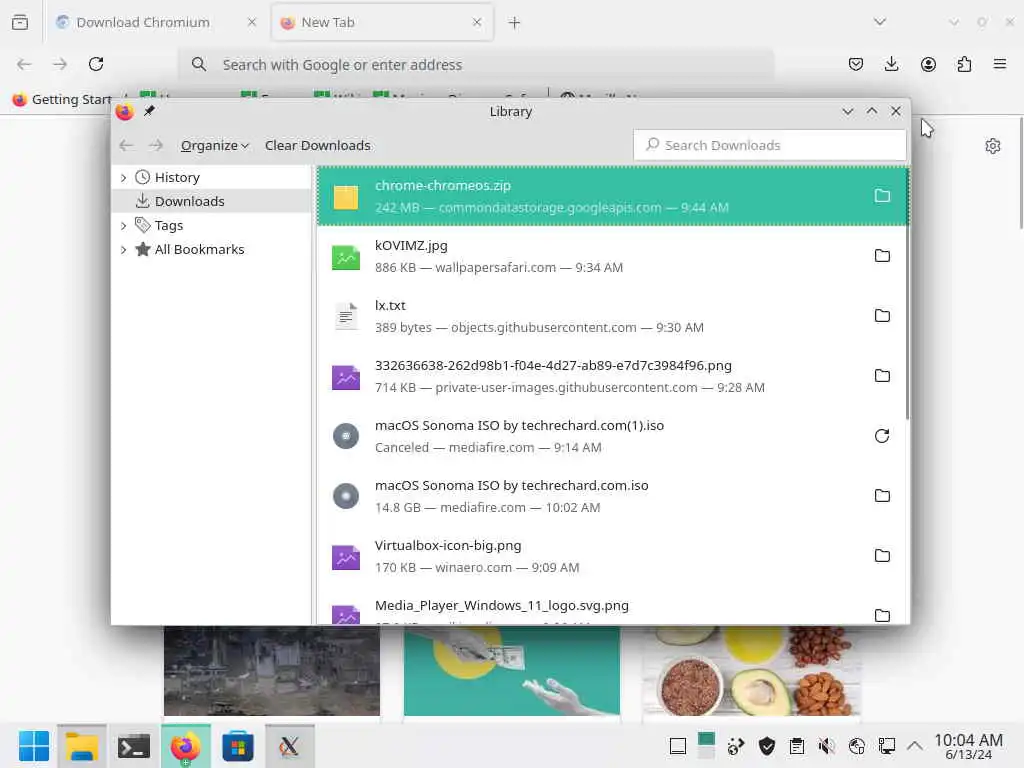
Task: Toggle the muted volume tray icon
Action: pyautogui.click(x=826, y=745)
